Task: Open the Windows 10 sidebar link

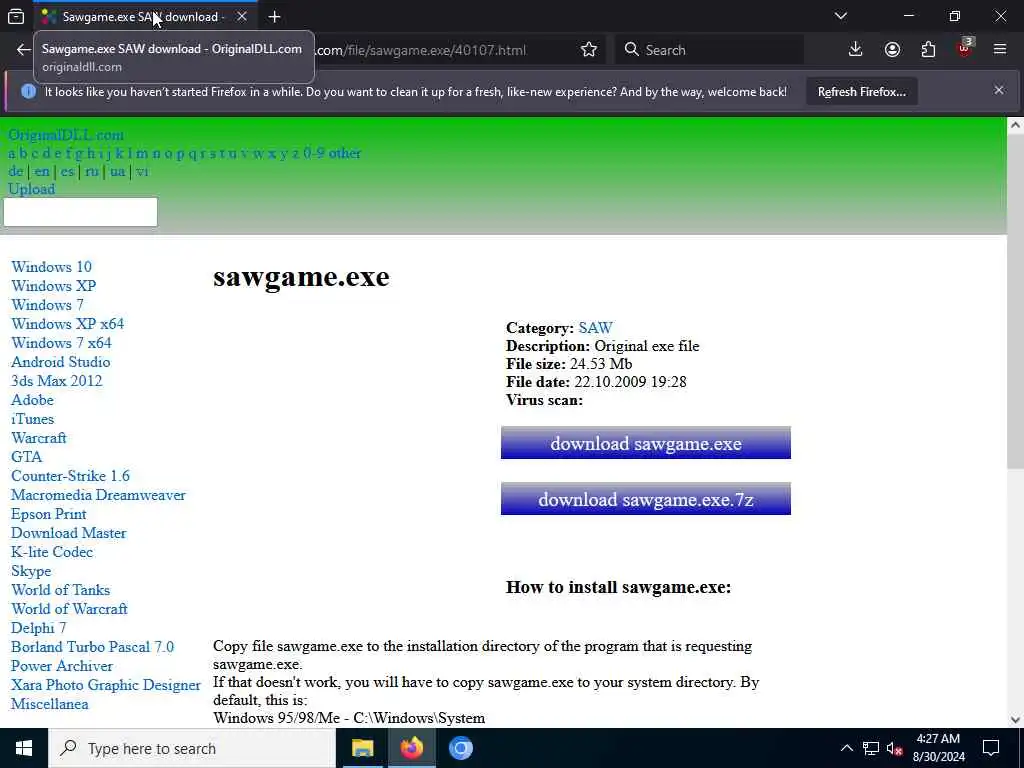Action: (52, 267)
